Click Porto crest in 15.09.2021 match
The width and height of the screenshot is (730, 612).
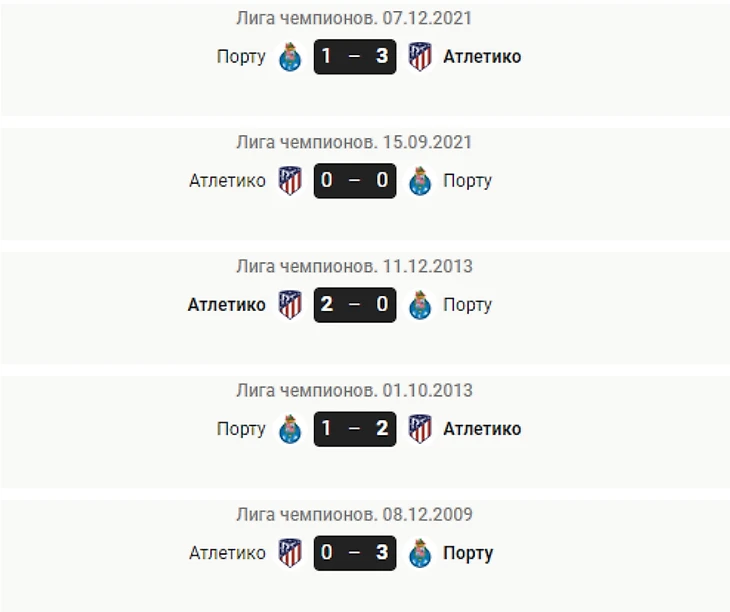420,181
